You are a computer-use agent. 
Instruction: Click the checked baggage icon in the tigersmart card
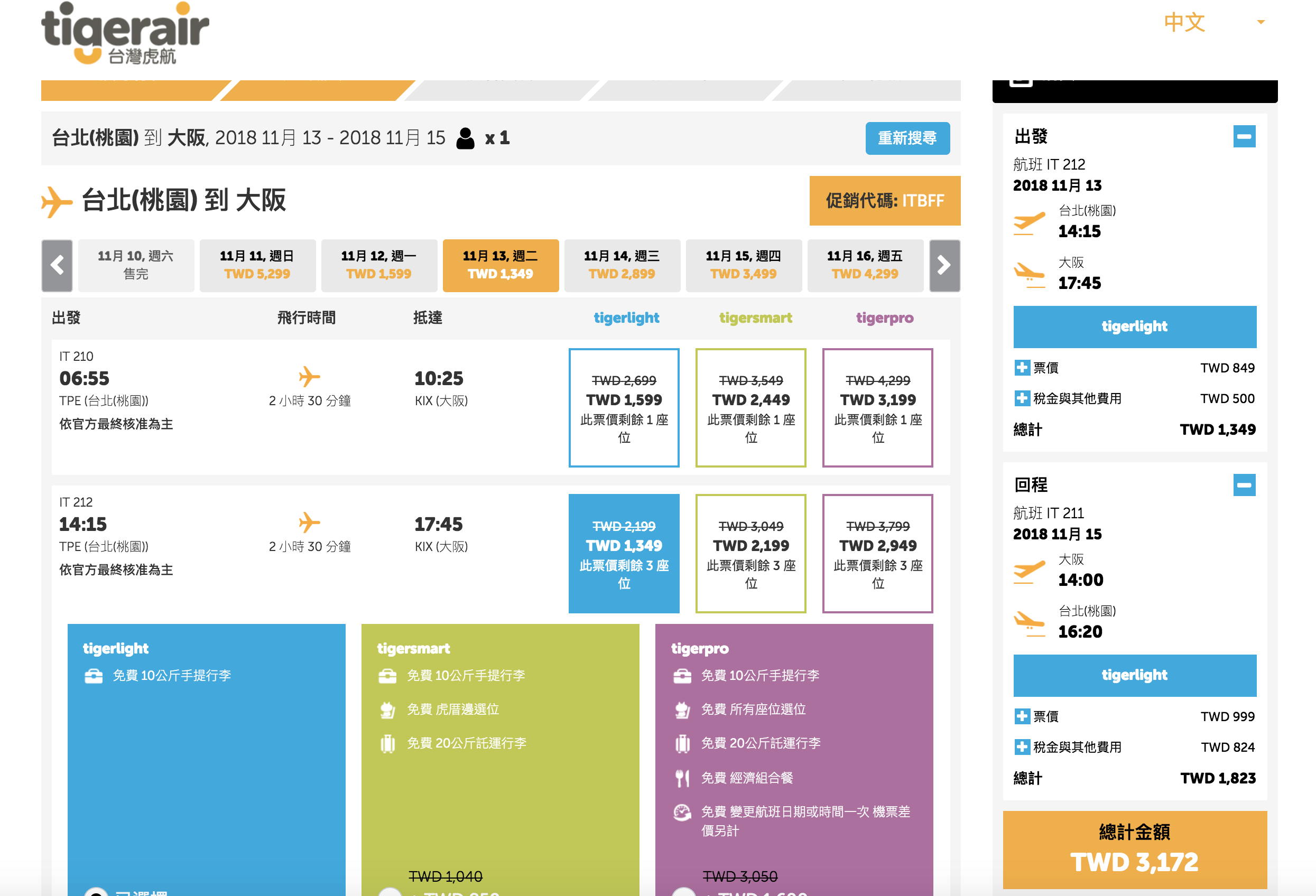click(x=387, y=744)
